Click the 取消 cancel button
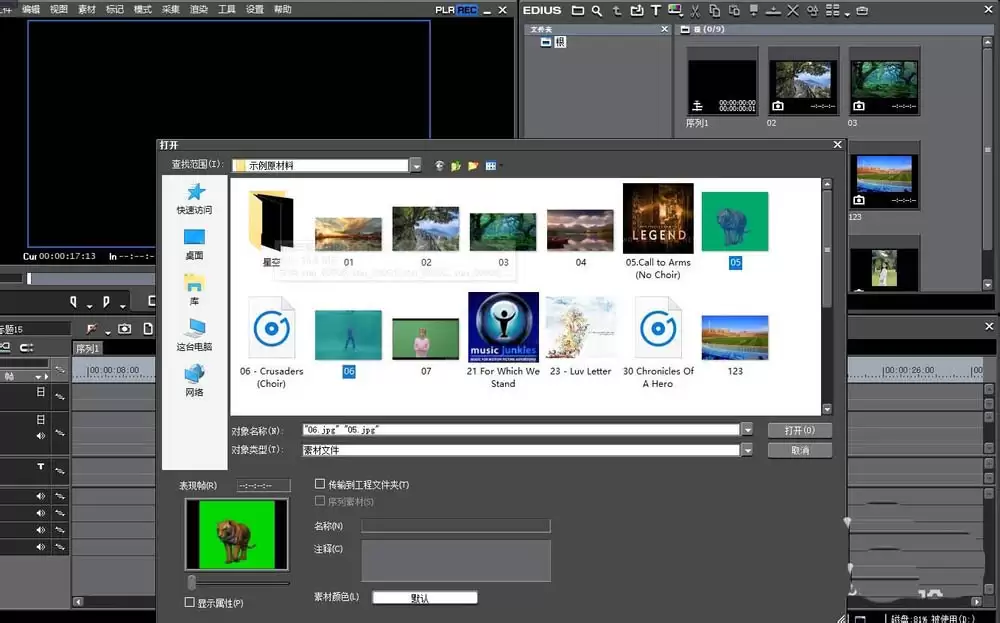This screenshot has width=1000, height=623. click(800, 450)
